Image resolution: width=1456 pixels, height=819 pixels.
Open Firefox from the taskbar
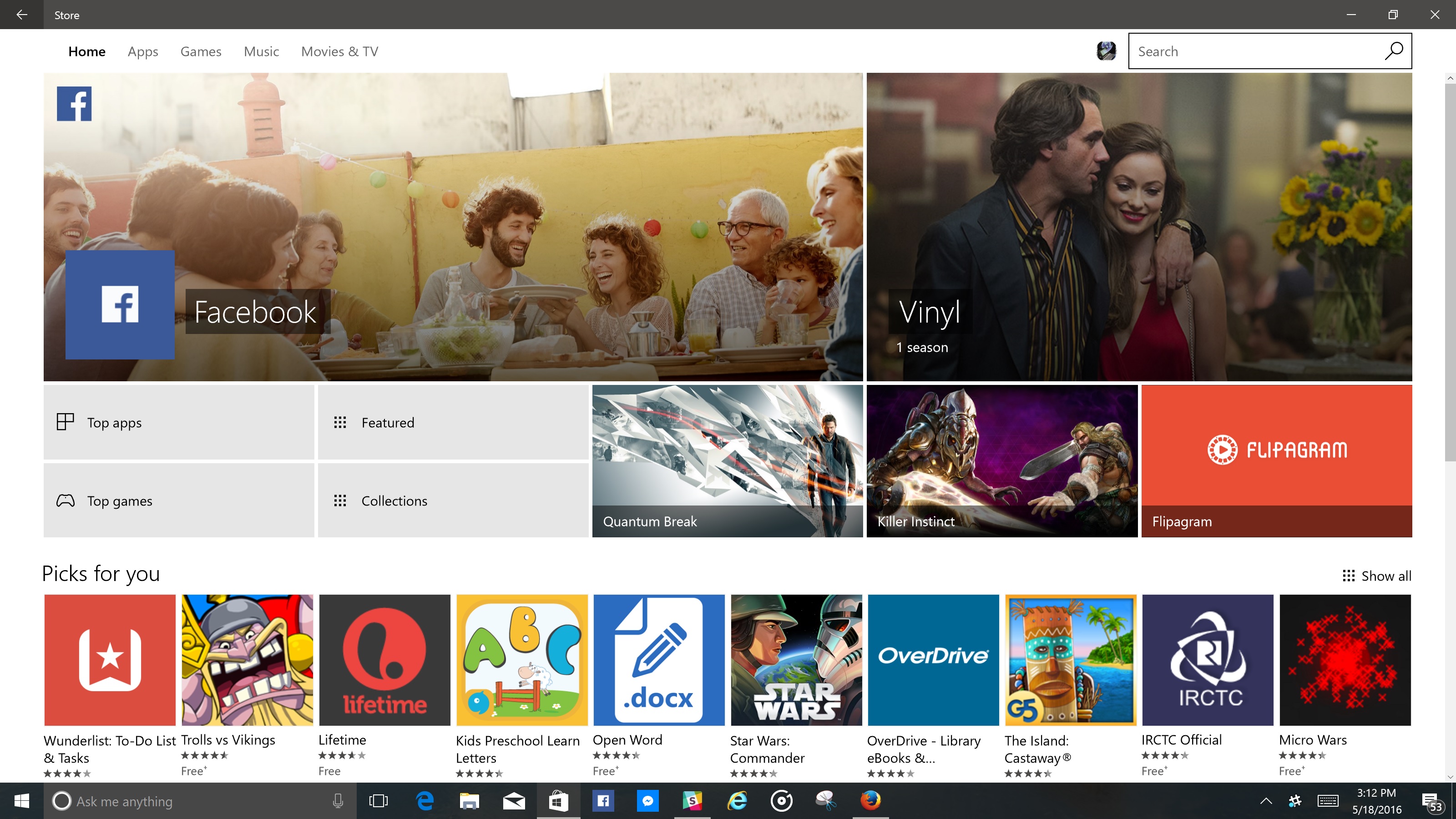(870, 801)
